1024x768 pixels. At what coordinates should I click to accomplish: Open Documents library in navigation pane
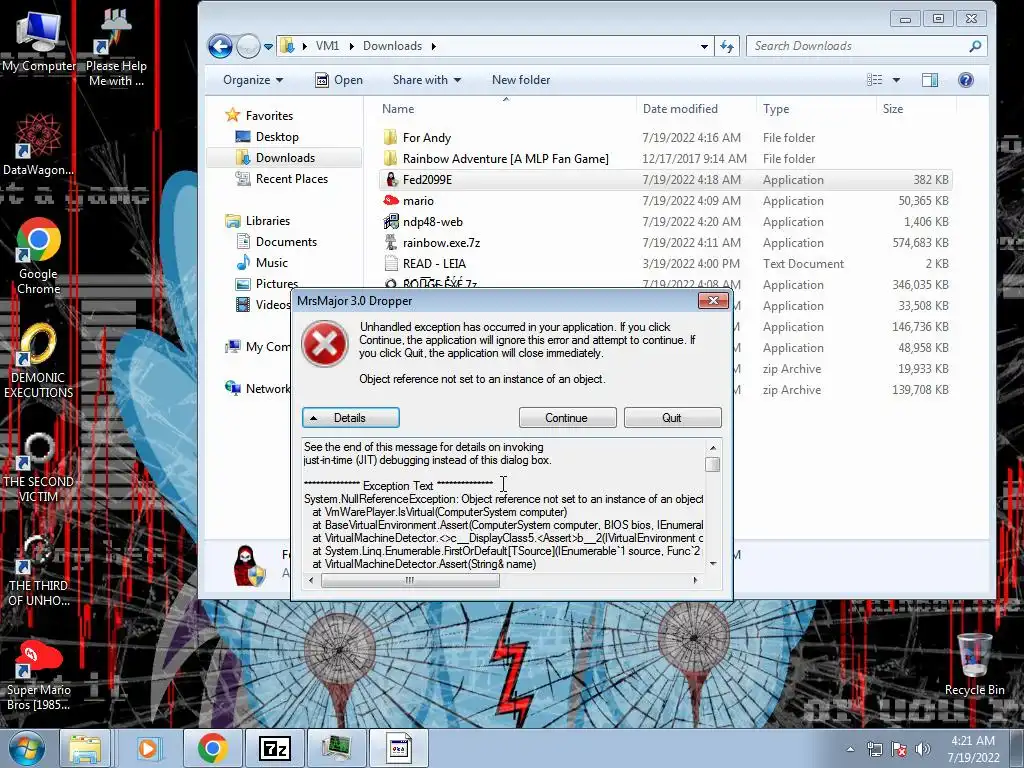click(276, 242)
